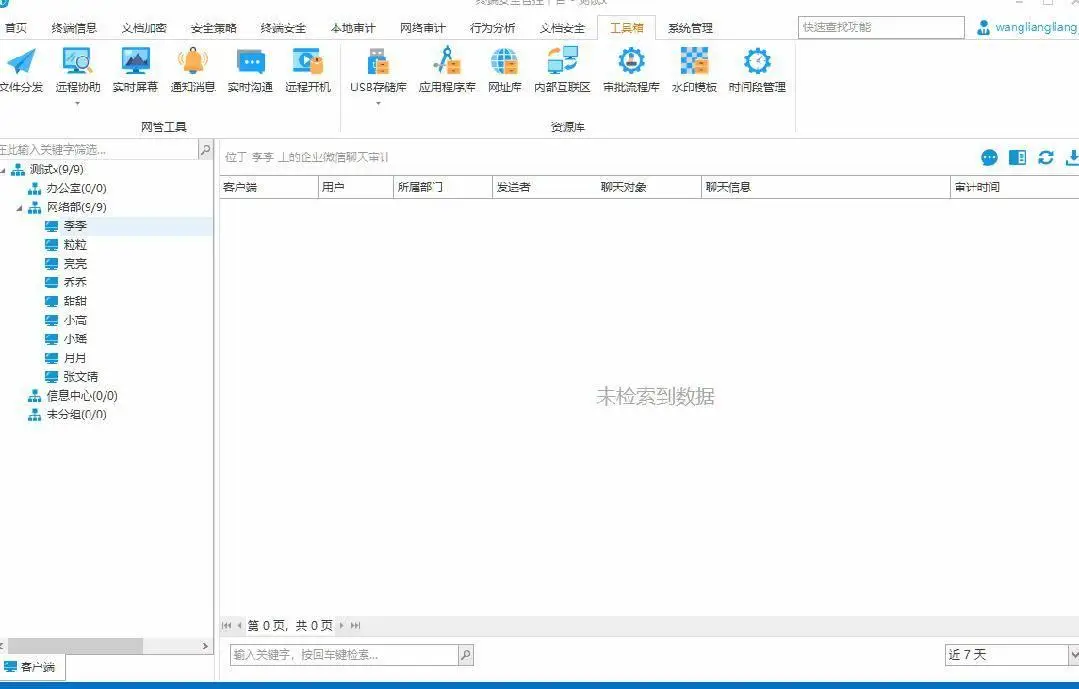Launch the 实时屏幕 real-time screen tool

pyautogui.click(x=134, y=70)
